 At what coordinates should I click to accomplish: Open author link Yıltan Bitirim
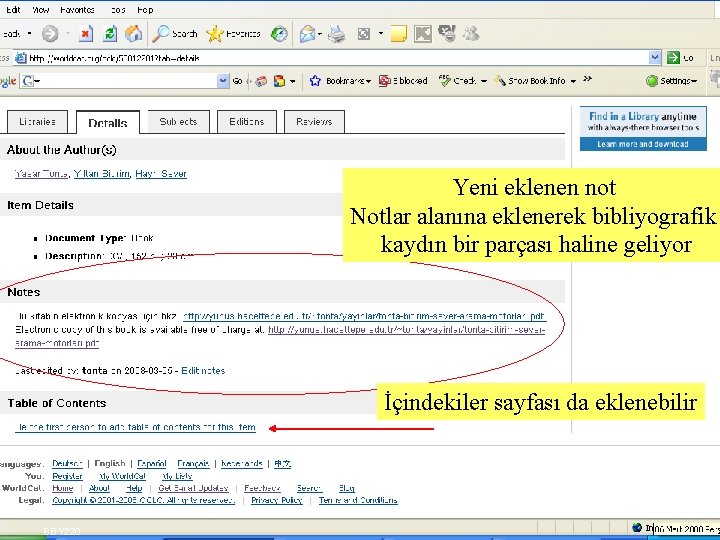click(101, 174)
